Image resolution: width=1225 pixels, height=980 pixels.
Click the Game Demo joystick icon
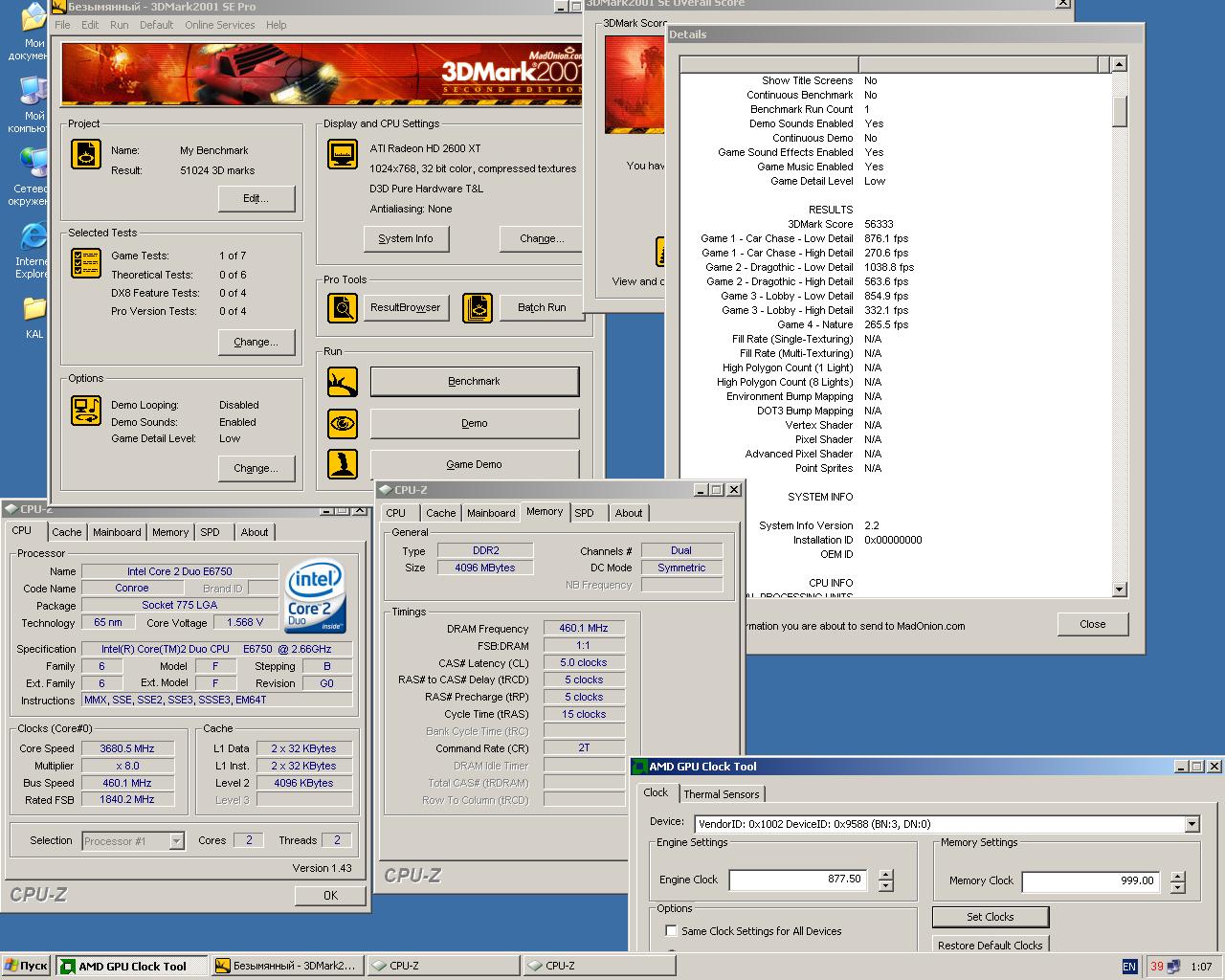coord(343,464)
